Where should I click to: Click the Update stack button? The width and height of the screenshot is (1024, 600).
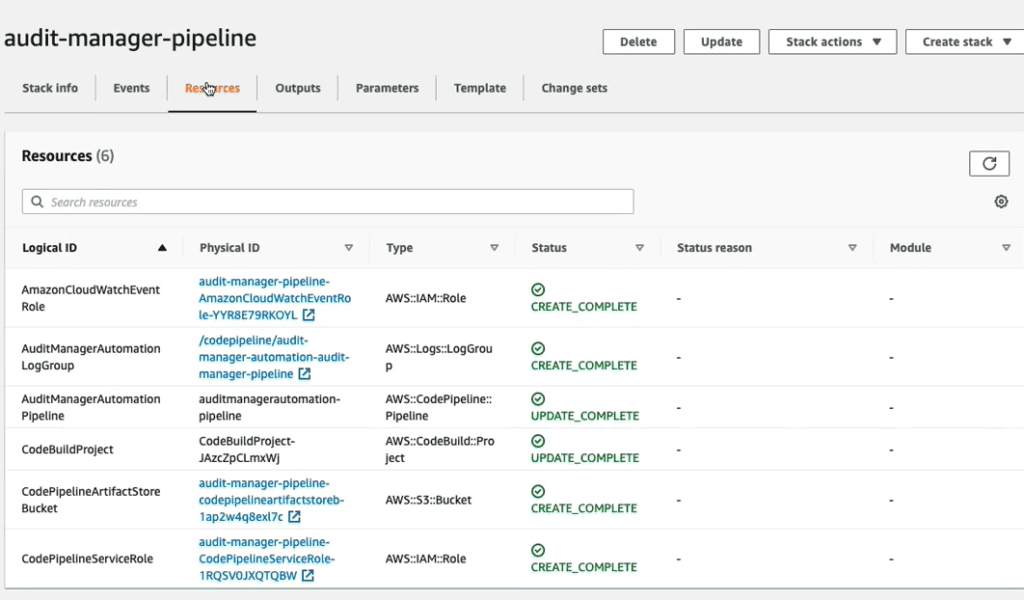pyautogui.click(x=722, y=42)
